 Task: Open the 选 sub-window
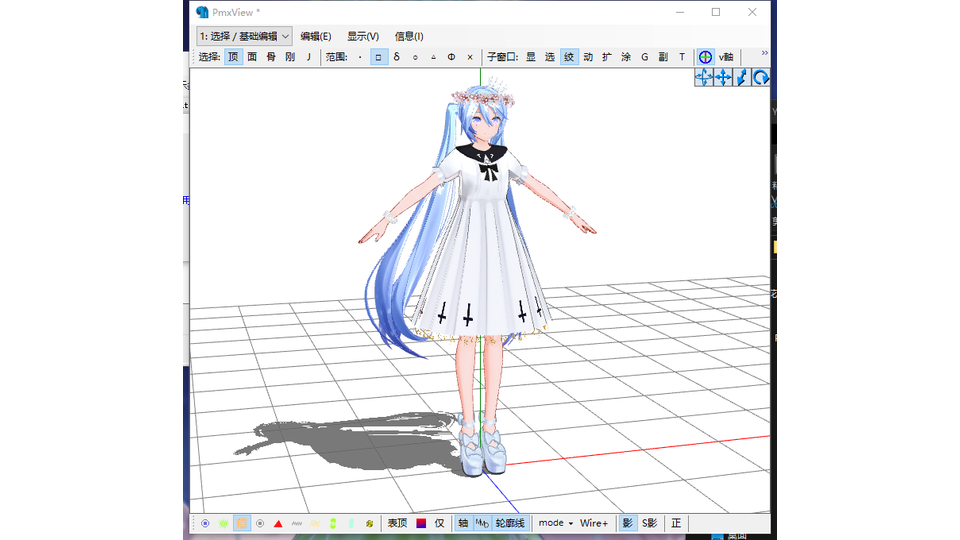coord(550,57)
